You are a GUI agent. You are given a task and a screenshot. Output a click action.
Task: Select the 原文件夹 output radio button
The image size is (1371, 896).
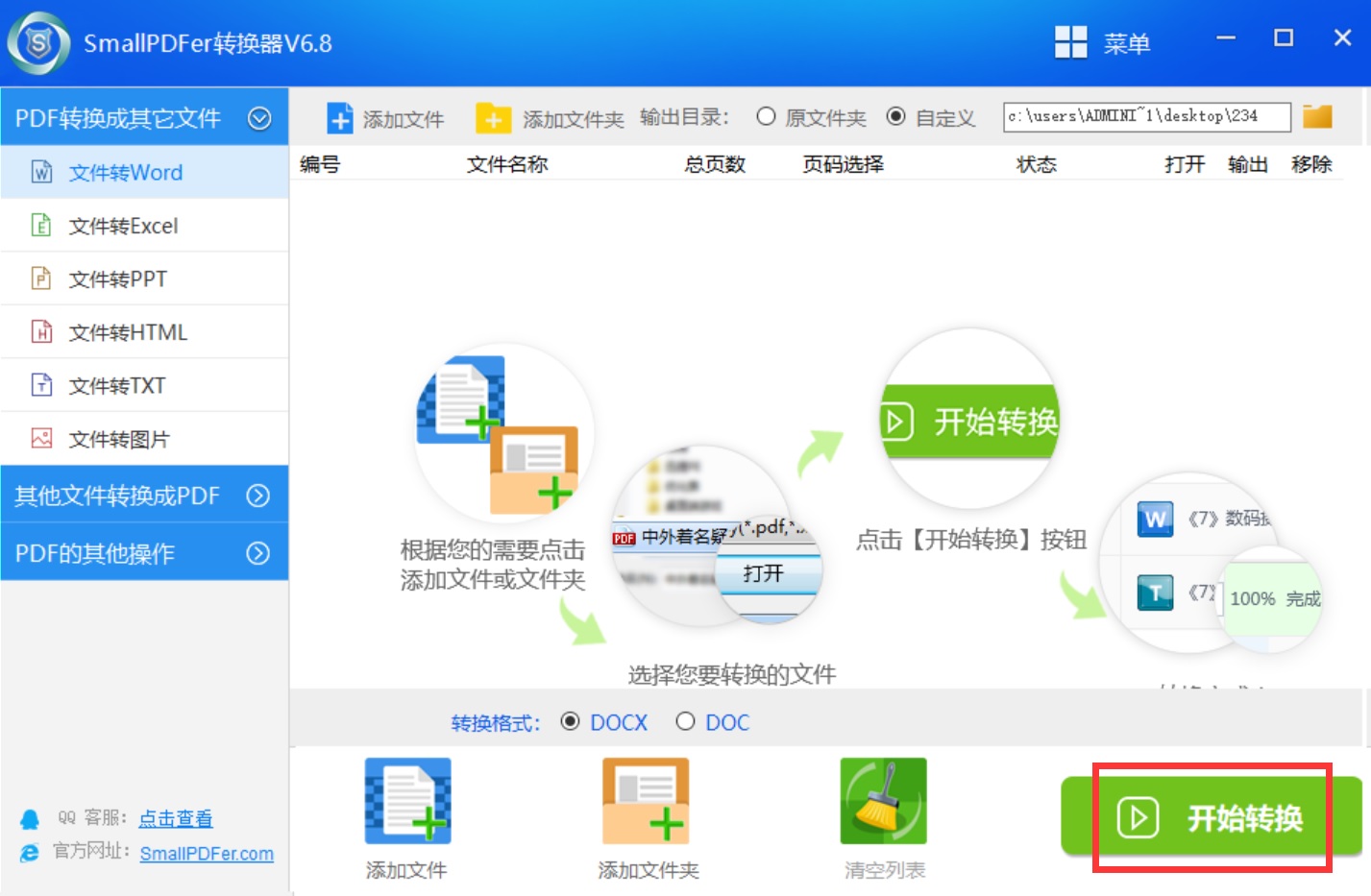(x=766, y=116)
